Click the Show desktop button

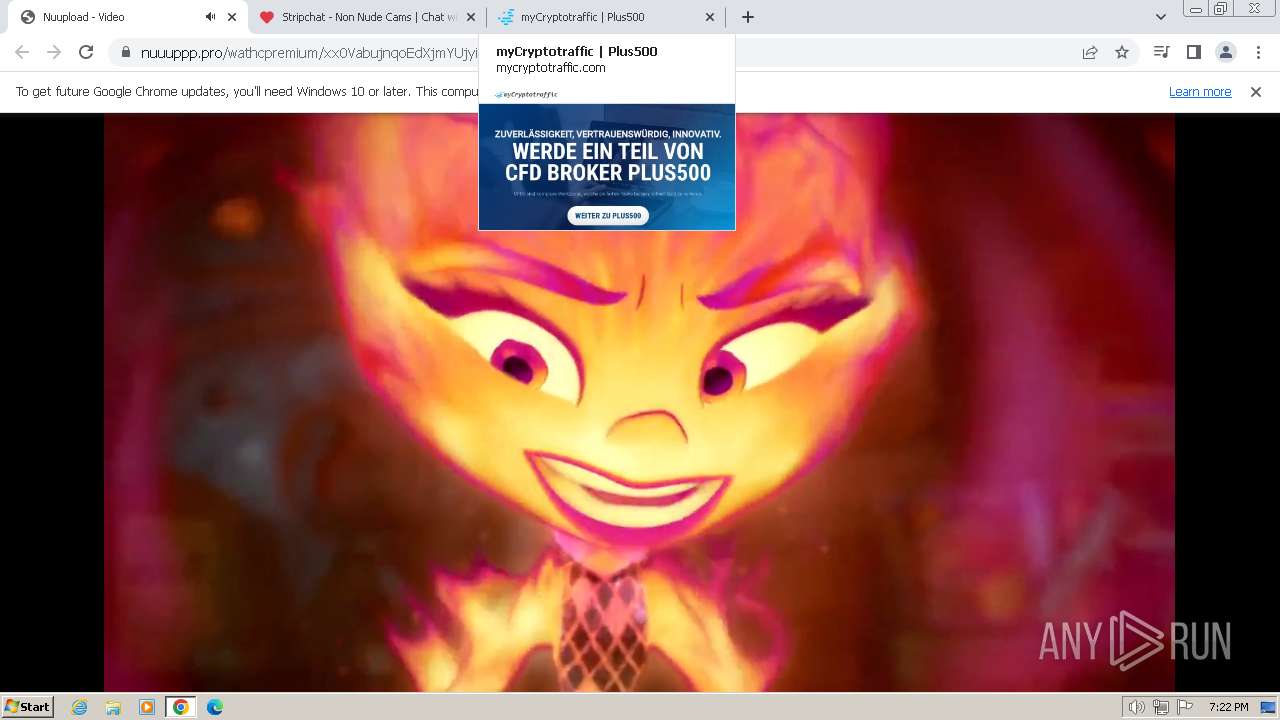(1268, 707)
